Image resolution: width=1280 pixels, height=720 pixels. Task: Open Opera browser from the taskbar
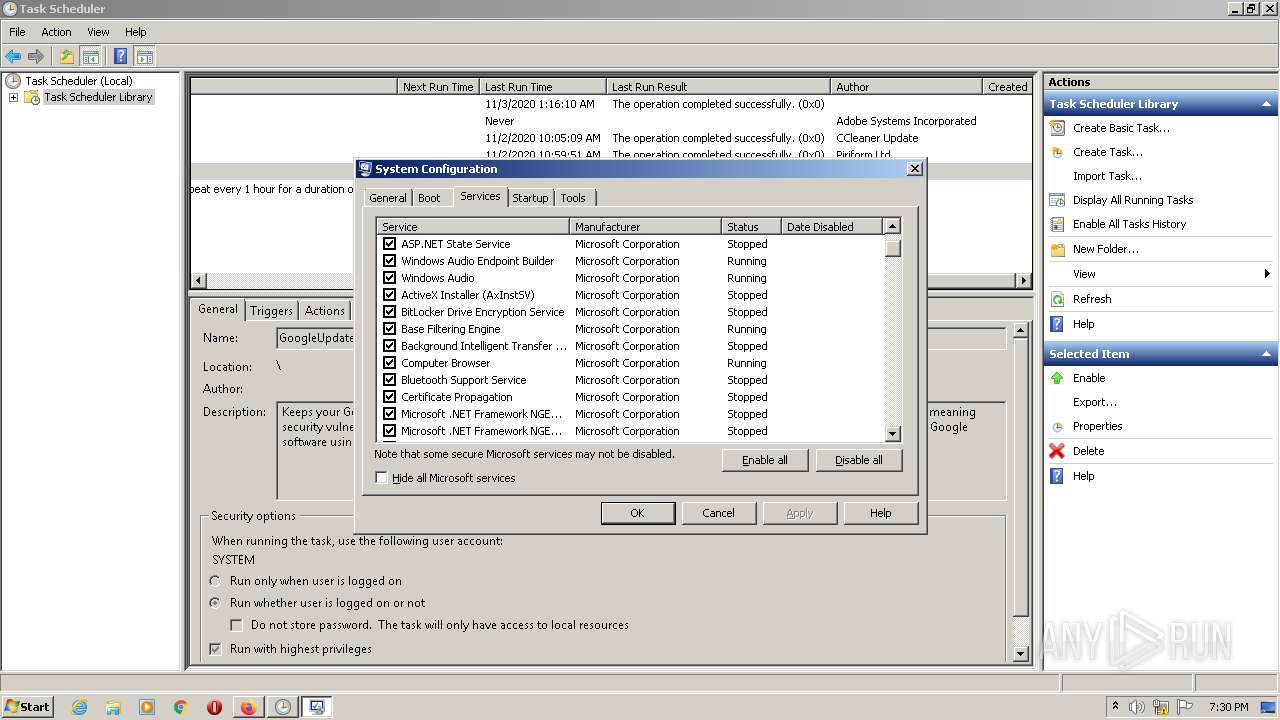click(214, 707)
